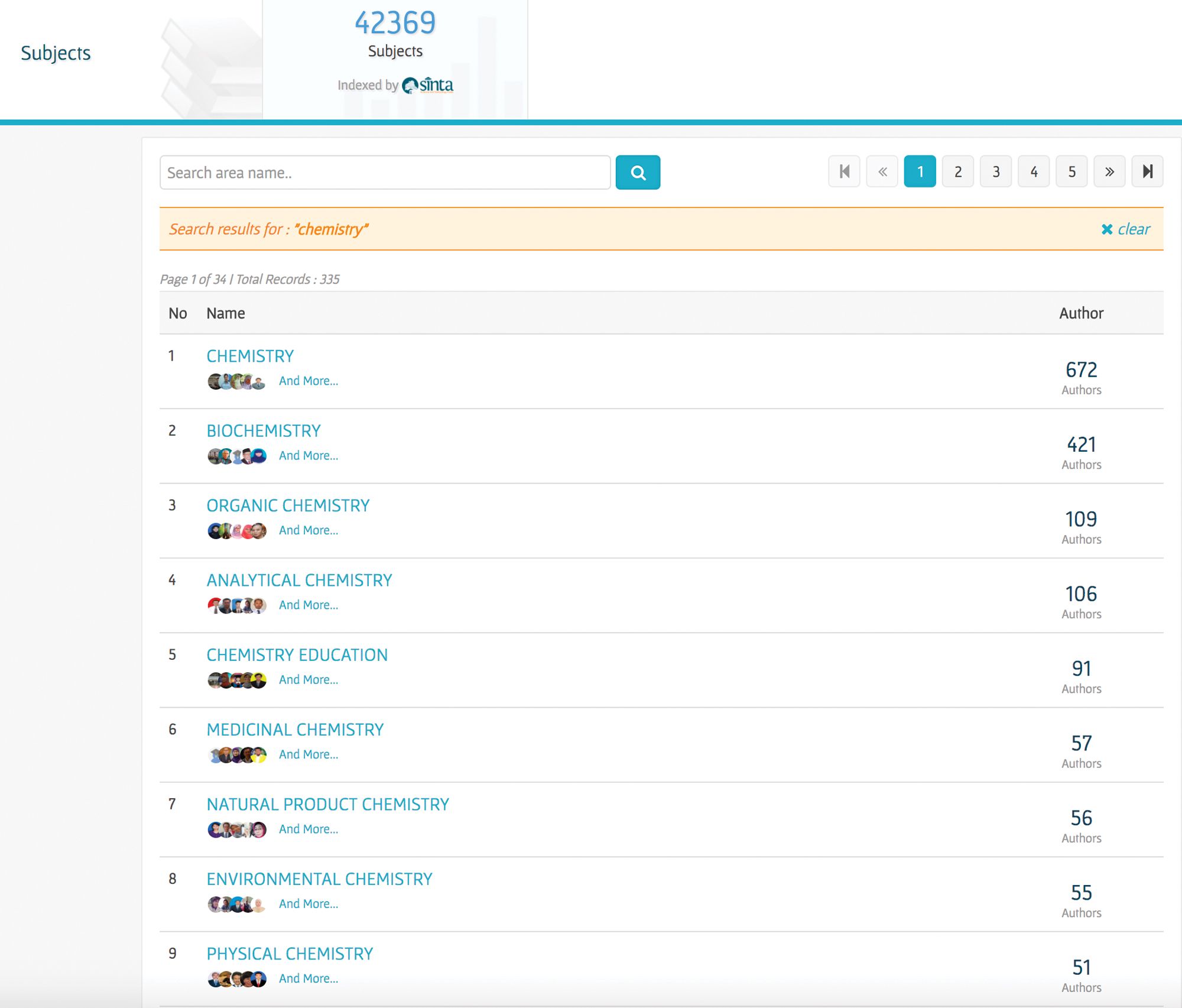This screenshot has height=1008, width=1182.
Task: Click the Sinta logo
Action: [428, 86]
